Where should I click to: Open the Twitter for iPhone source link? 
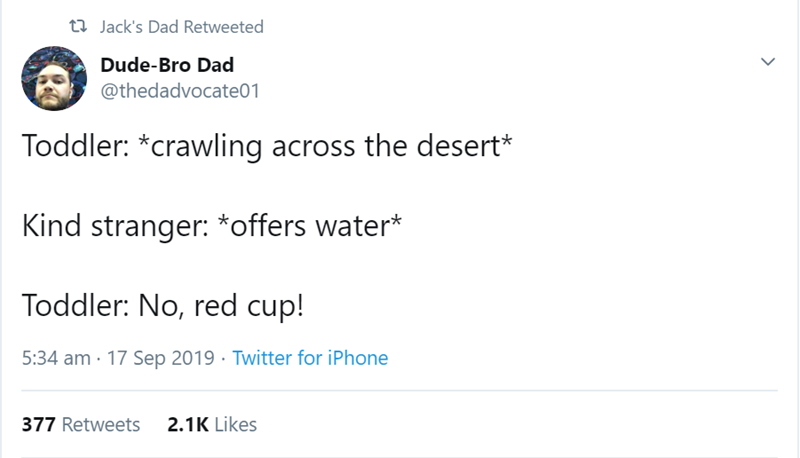click(x=310, y=357)
